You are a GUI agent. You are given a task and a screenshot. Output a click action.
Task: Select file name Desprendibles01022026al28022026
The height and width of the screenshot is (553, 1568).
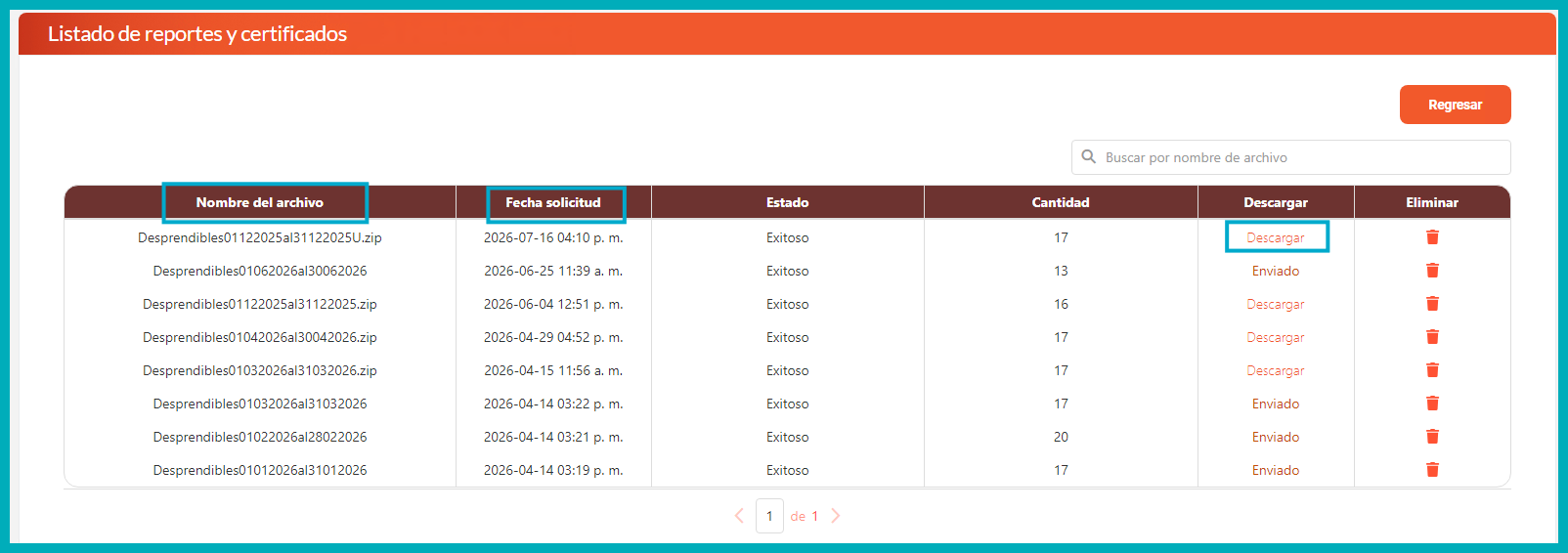260,437
